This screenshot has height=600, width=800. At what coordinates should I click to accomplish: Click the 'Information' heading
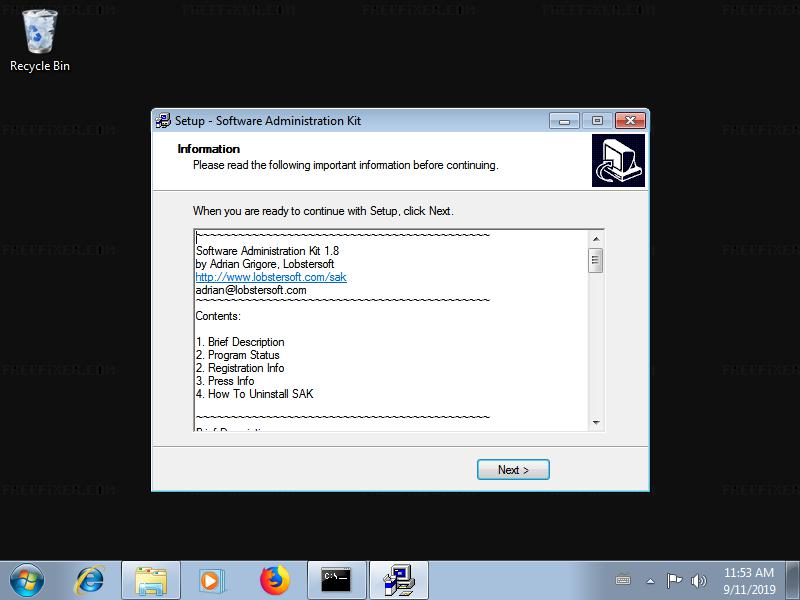point(209,149)
